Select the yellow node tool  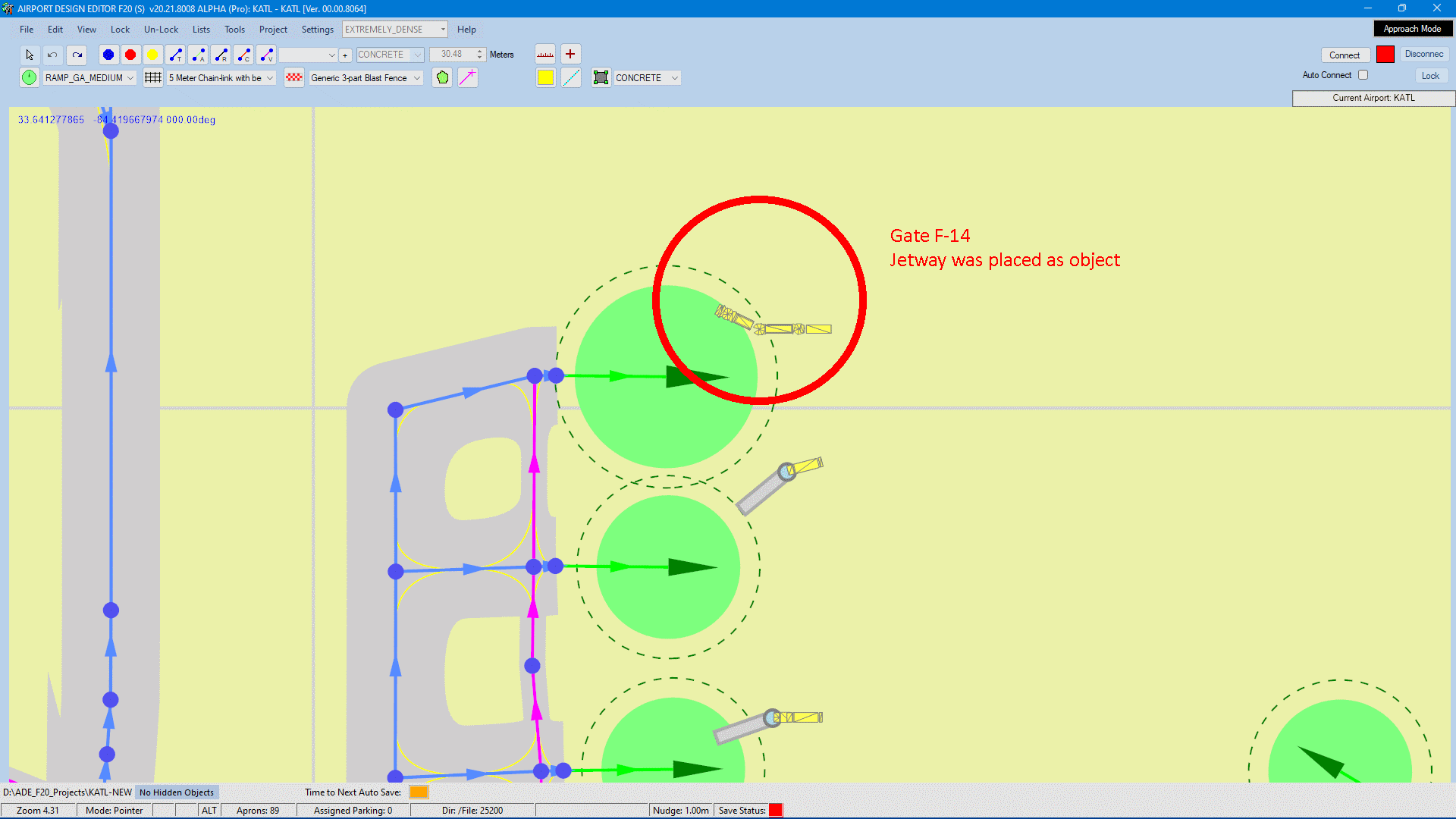pyautogui.click(x=152, y=55)
